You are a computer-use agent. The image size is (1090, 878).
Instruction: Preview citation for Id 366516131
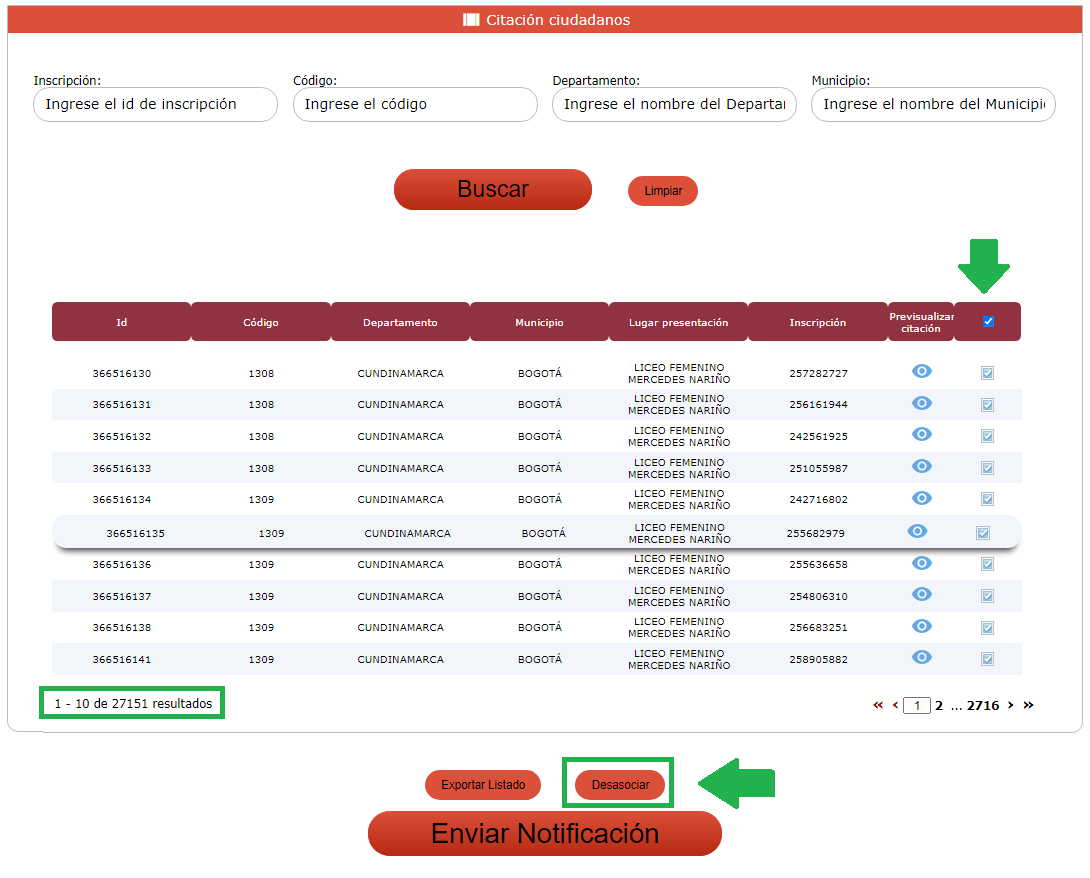coord(921,403)
